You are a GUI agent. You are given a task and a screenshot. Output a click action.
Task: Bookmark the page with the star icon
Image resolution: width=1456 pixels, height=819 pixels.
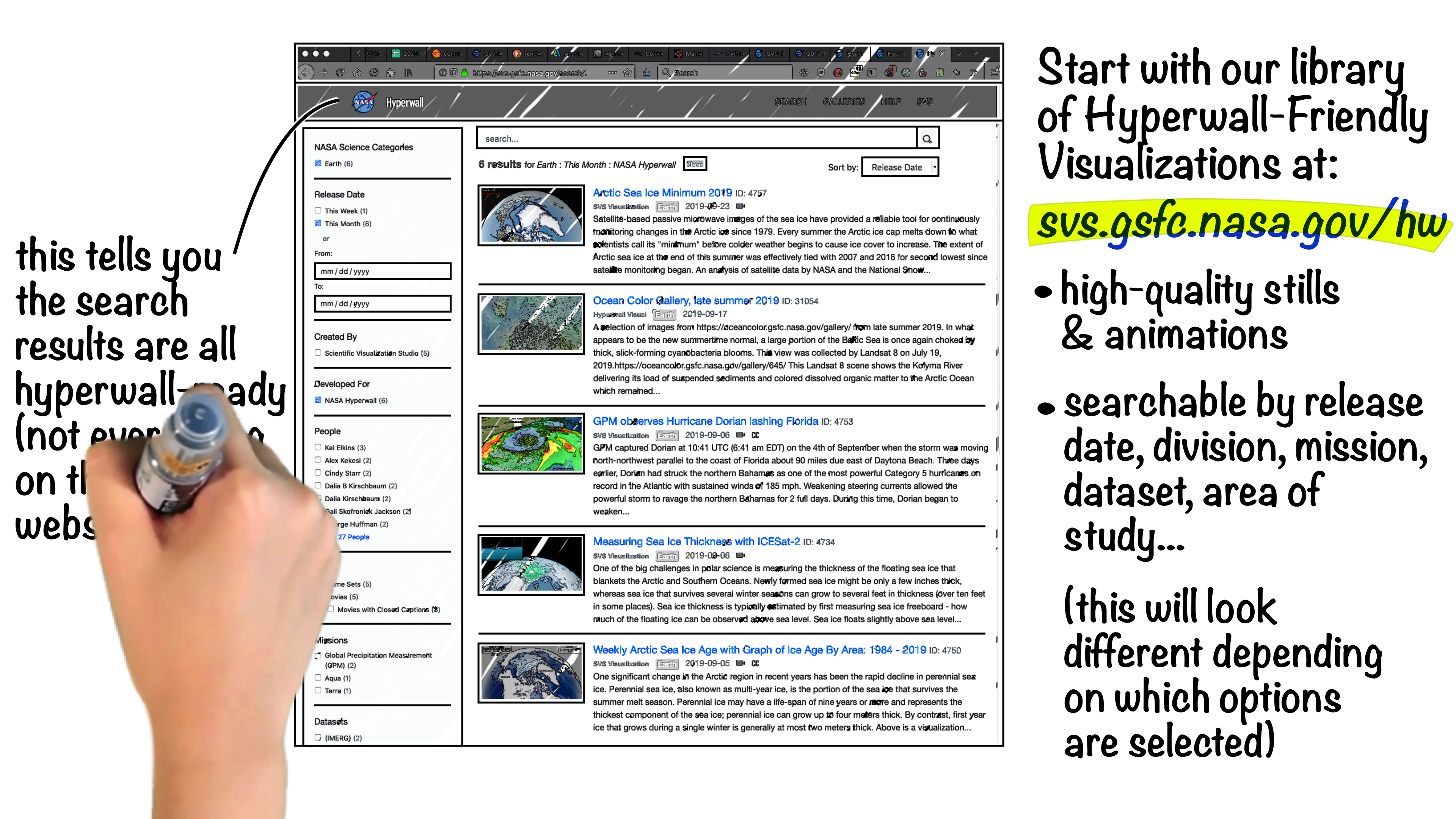tap(627, 72)
